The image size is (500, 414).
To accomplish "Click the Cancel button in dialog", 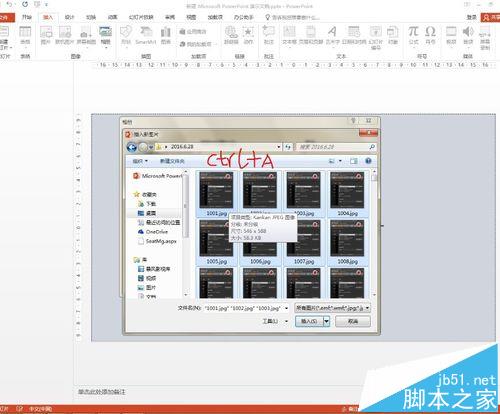I will 353,321.
